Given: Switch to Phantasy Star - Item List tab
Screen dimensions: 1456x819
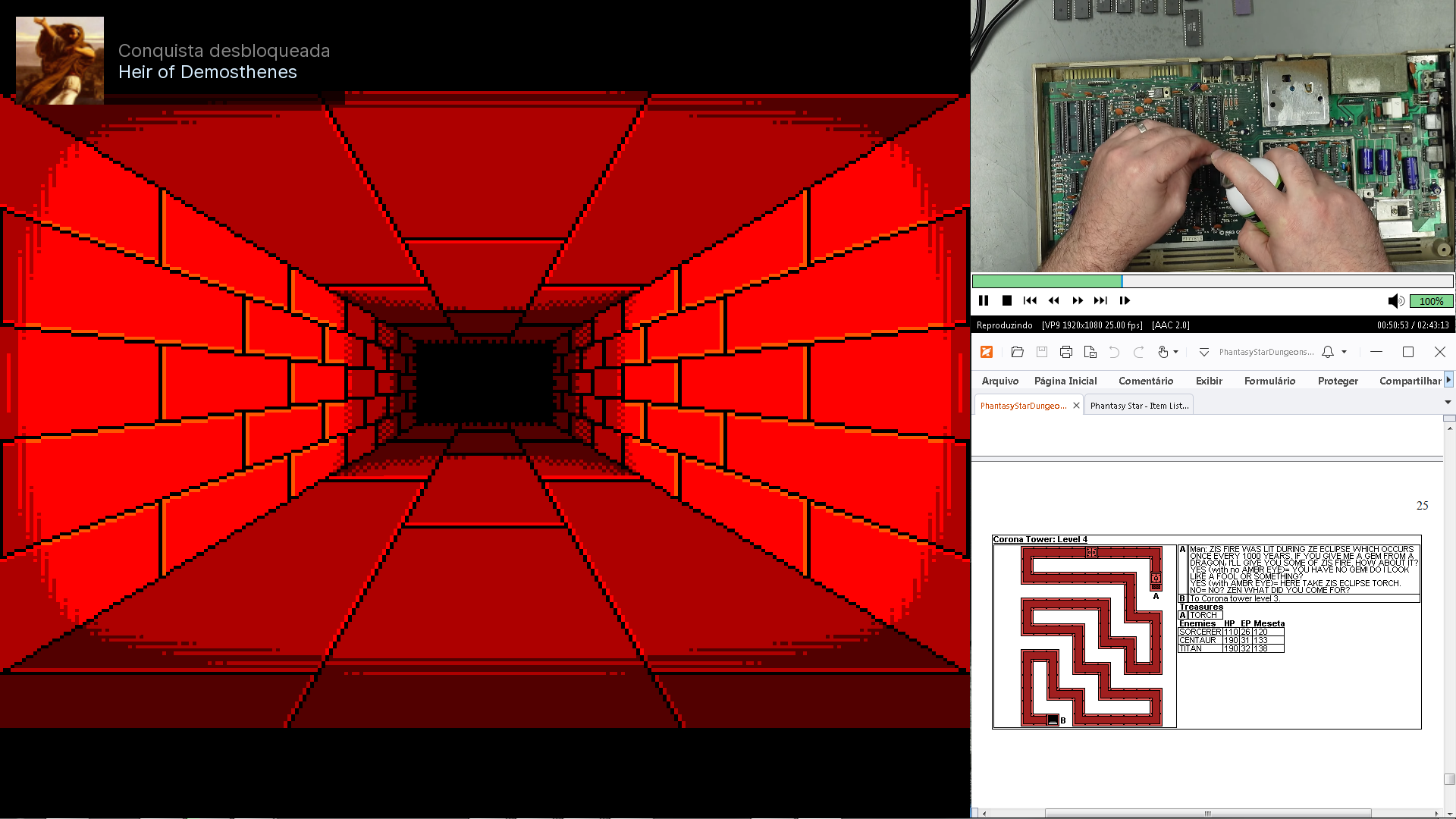Looking at the screenshot, I should click(x=1139, y=406).
